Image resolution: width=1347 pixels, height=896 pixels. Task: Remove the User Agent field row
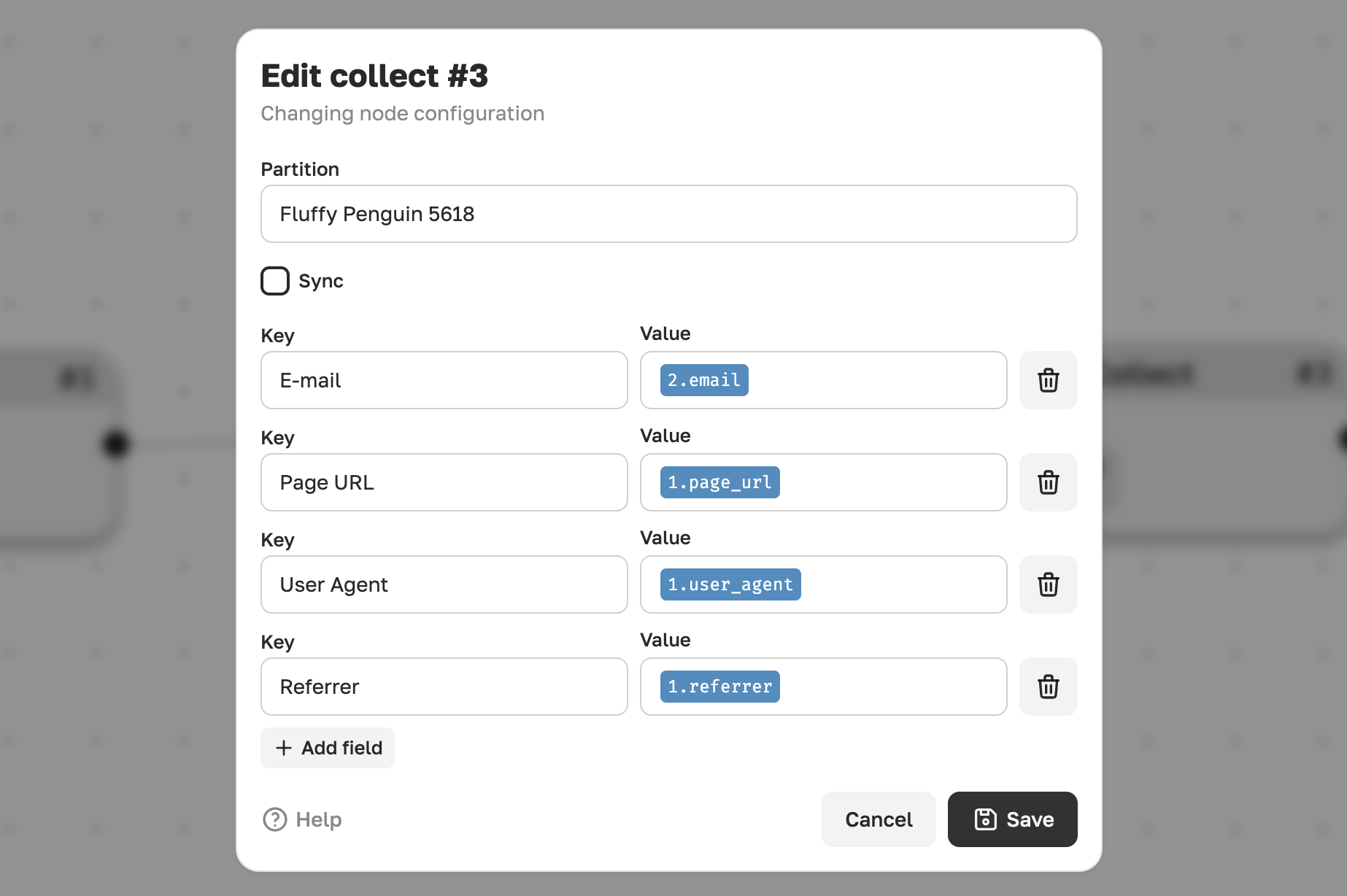click(x=1048, y=584)
